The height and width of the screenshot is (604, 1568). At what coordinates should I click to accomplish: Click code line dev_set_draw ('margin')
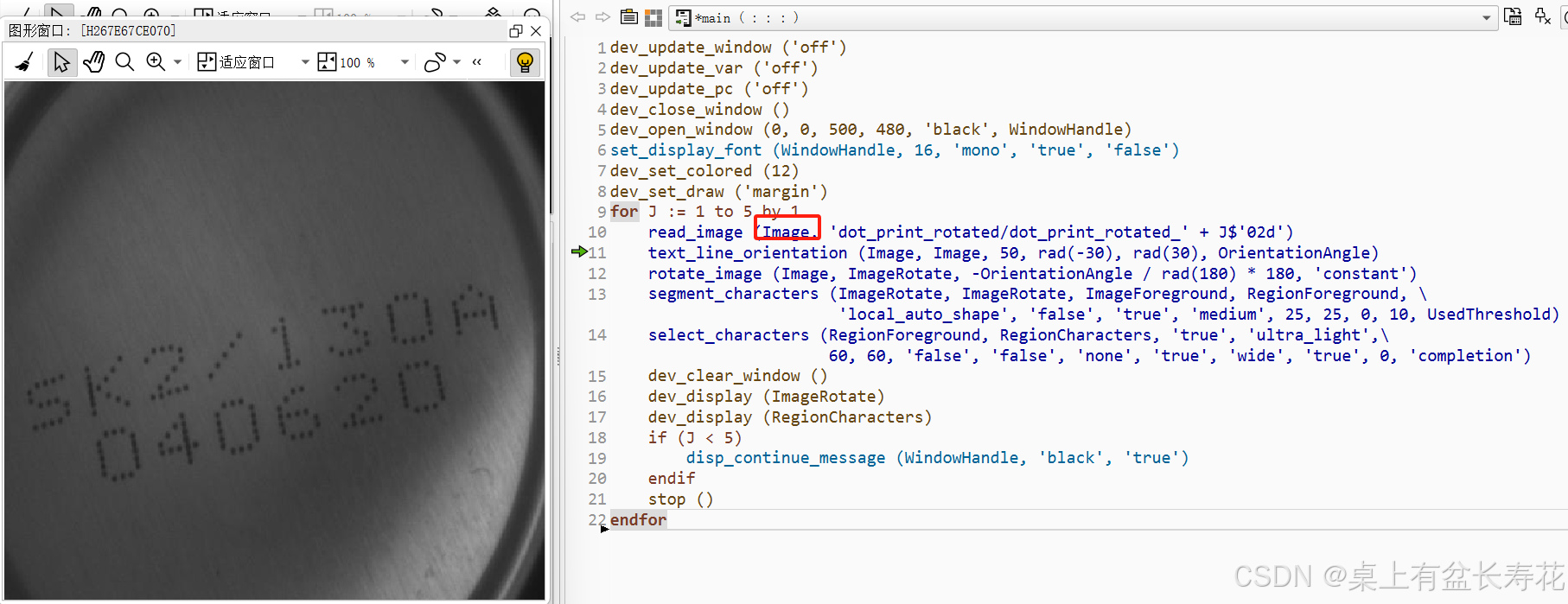[x=718, y=192]
